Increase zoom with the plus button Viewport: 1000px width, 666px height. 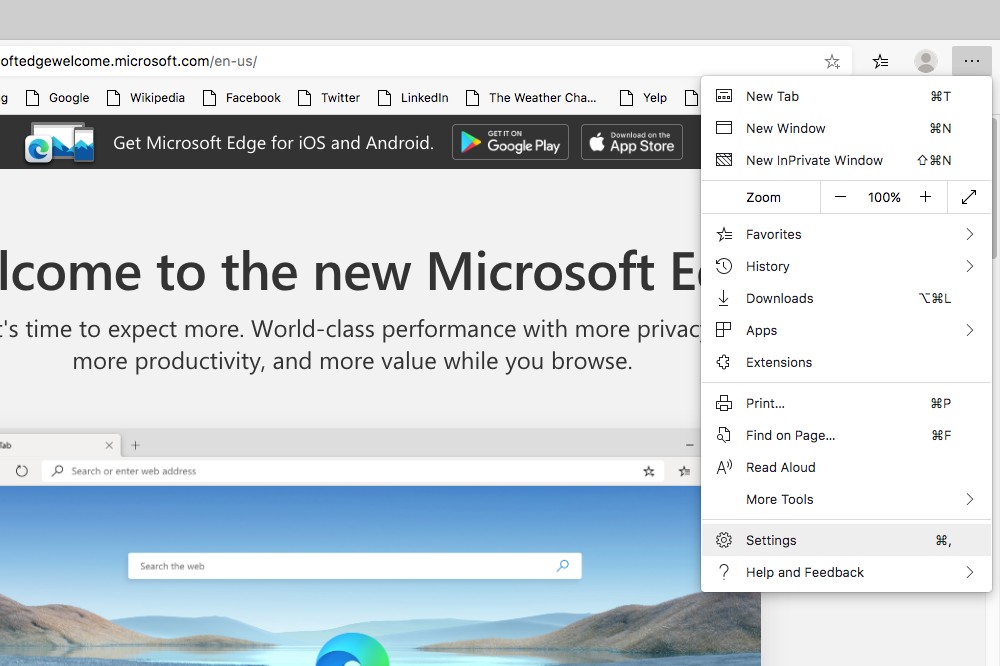[925, 196]
